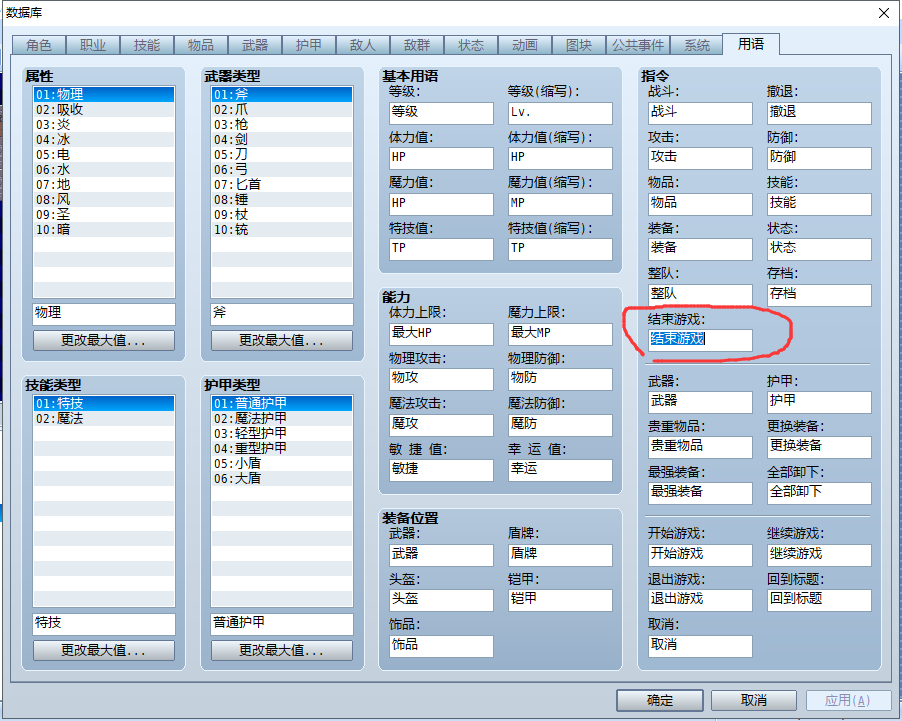Select armor type 06:大盾

point(282,478)
